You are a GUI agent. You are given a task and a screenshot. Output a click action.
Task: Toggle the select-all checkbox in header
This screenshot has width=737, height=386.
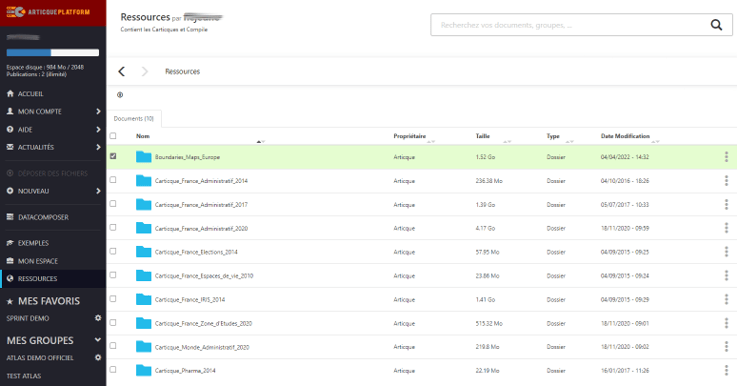113,136
